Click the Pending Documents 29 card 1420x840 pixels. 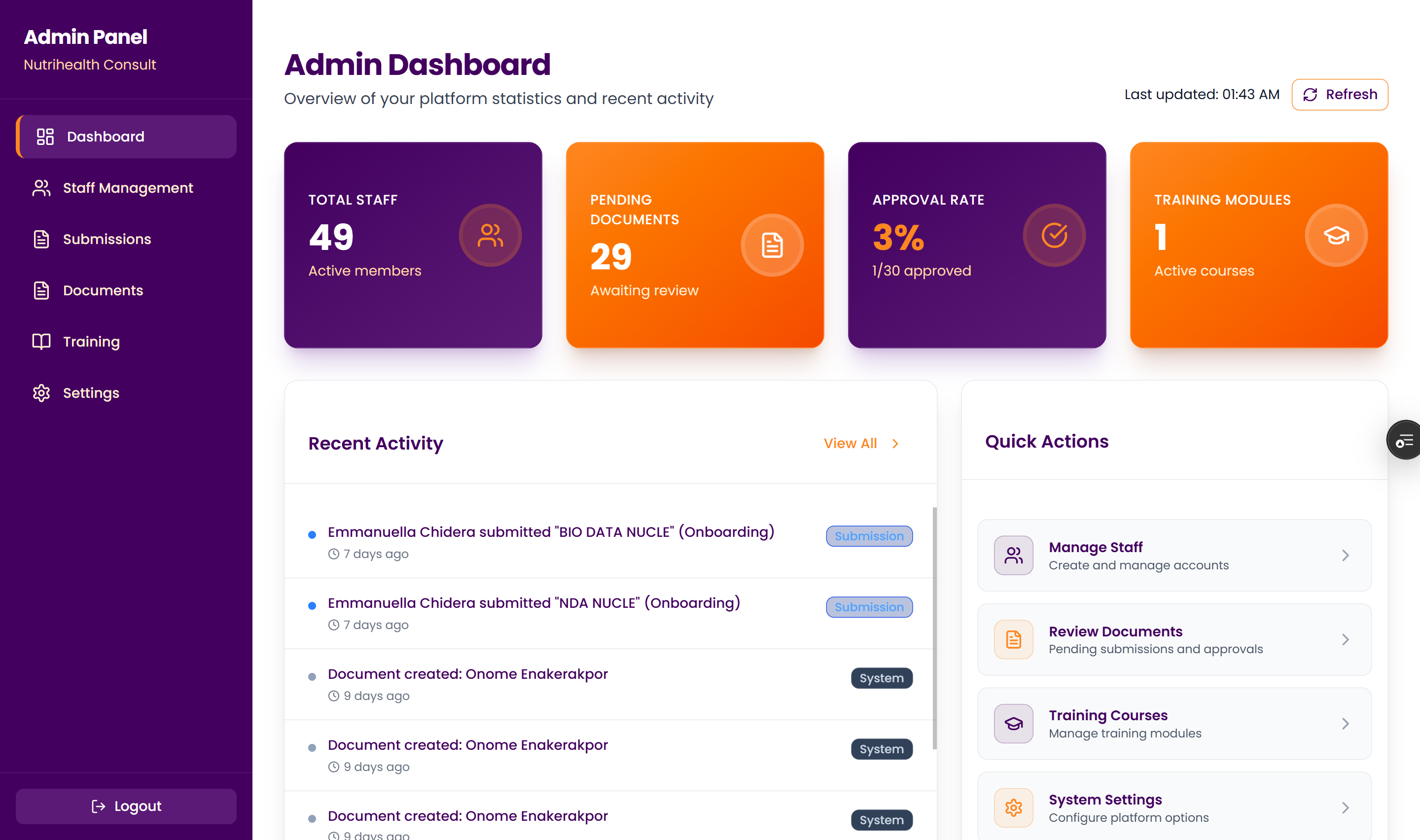click(x=695, y=245)
